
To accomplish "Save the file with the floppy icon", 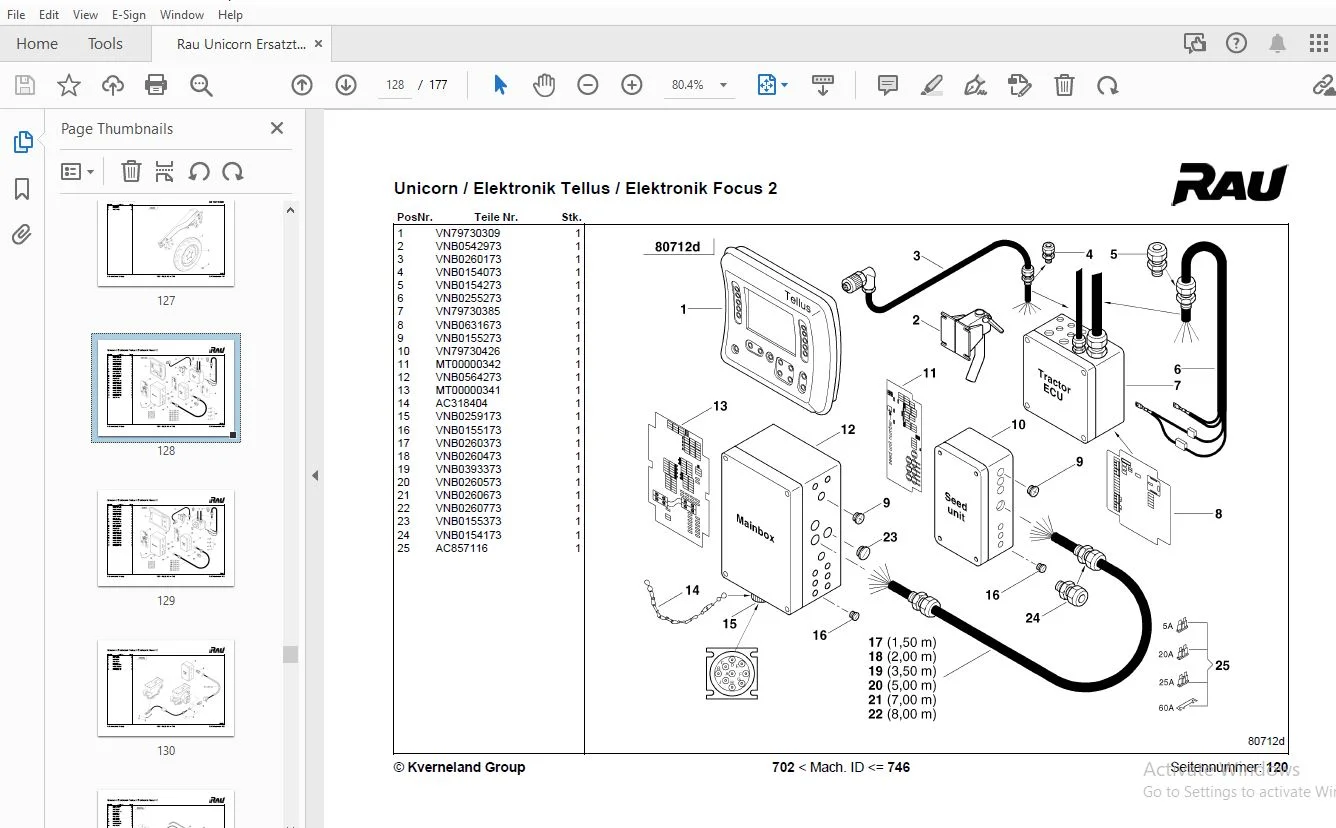I will [24, 85].
